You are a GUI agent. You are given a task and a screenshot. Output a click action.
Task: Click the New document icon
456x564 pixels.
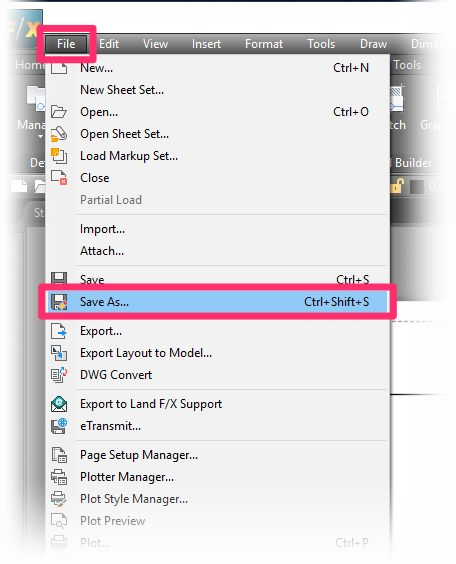point(59,68)
